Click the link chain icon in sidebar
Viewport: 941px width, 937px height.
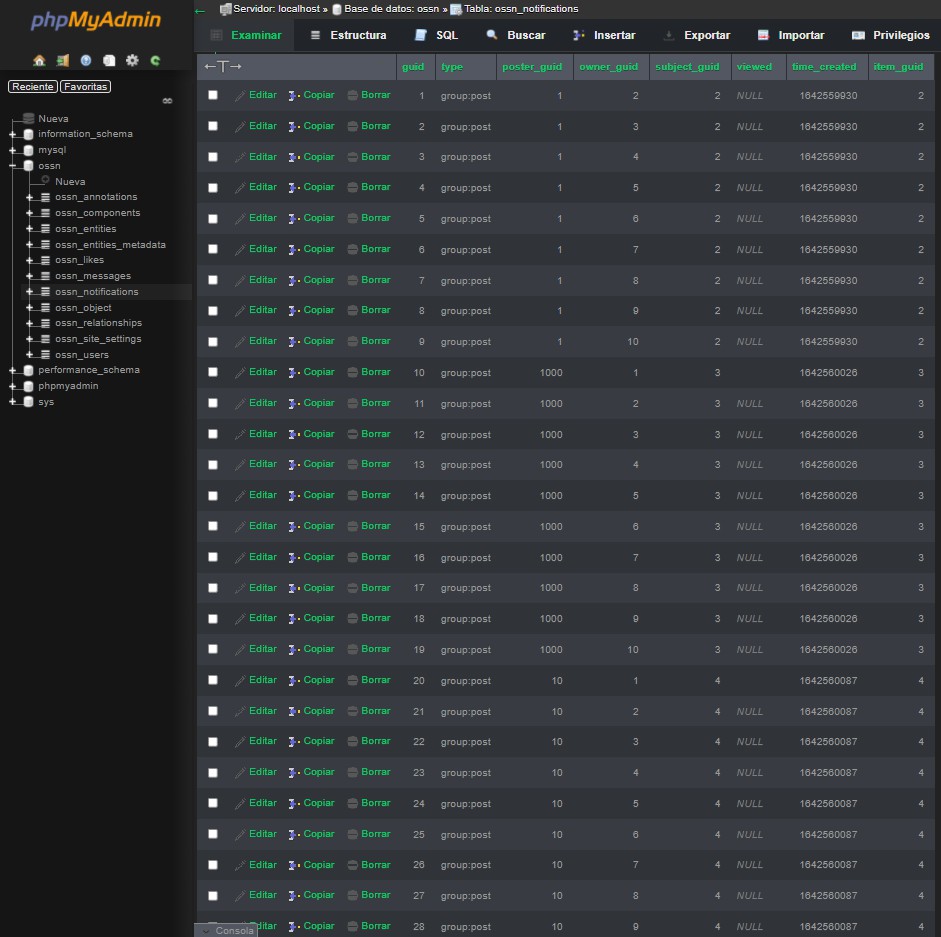click(x=168, y=101)
